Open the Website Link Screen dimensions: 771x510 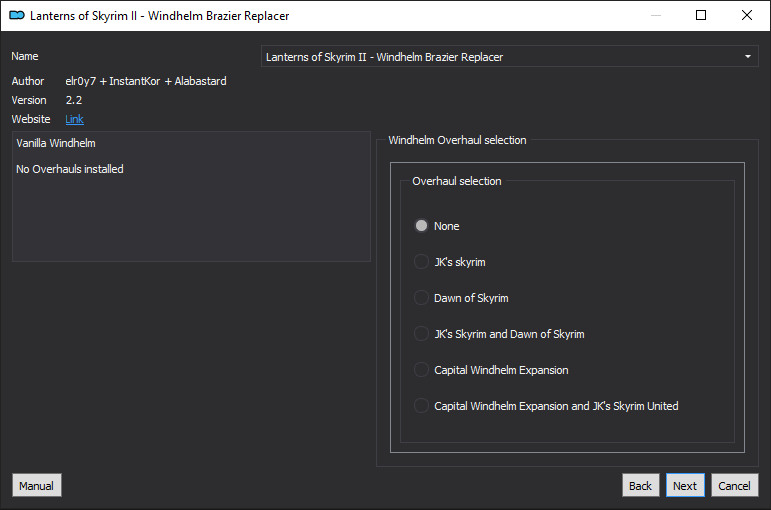pos(74,119)
